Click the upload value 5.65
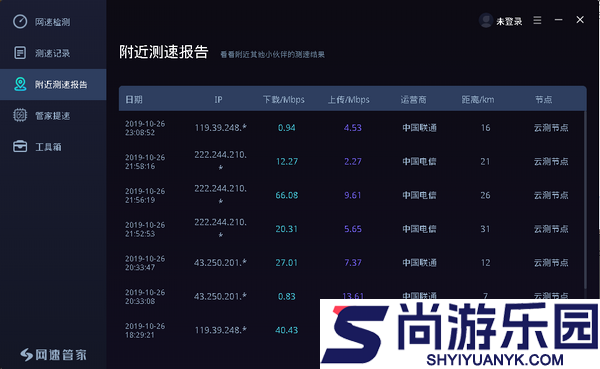Screen dimensions: 600x369 point(352,229)
